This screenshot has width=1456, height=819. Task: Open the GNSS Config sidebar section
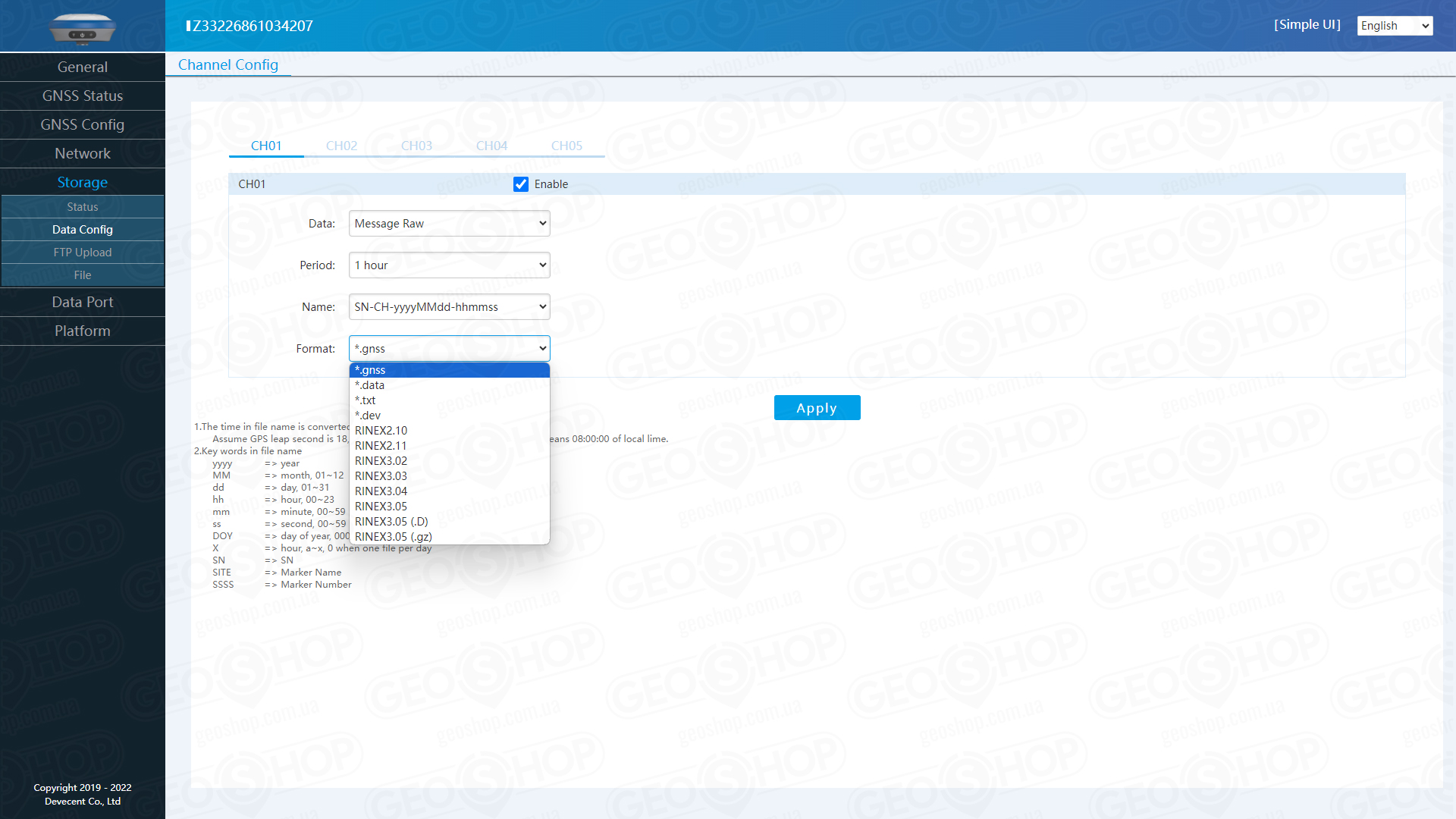point(83,124)
